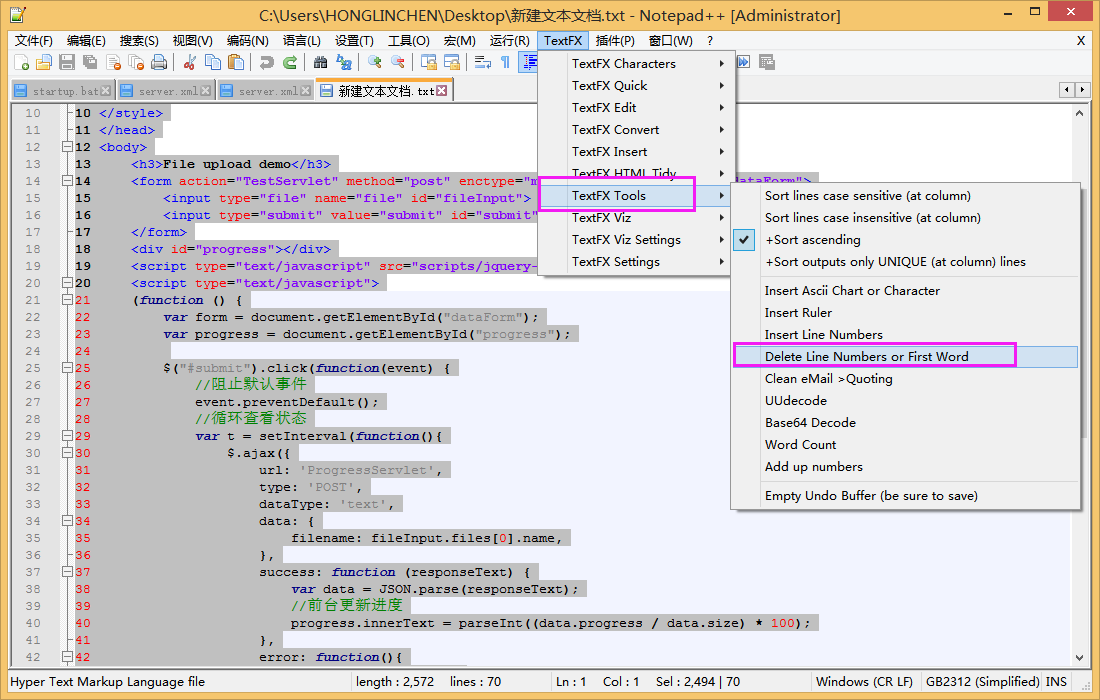Viewport: 1100px width, 700px height.
Task: Click the Close document toolbar icon
Action: [x=113, y=62]
